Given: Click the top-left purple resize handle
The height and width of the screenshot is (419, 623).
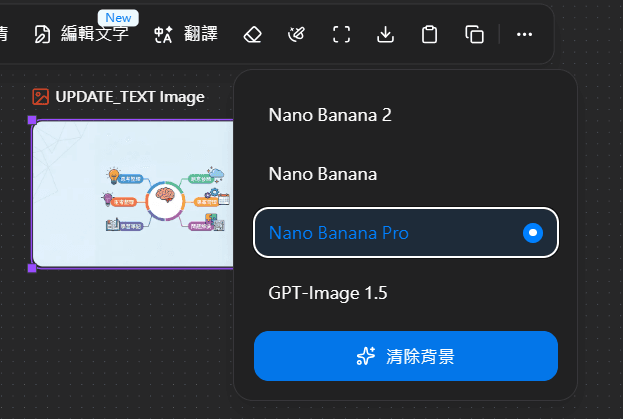Looking at the screenshot, I should (32, 120).
